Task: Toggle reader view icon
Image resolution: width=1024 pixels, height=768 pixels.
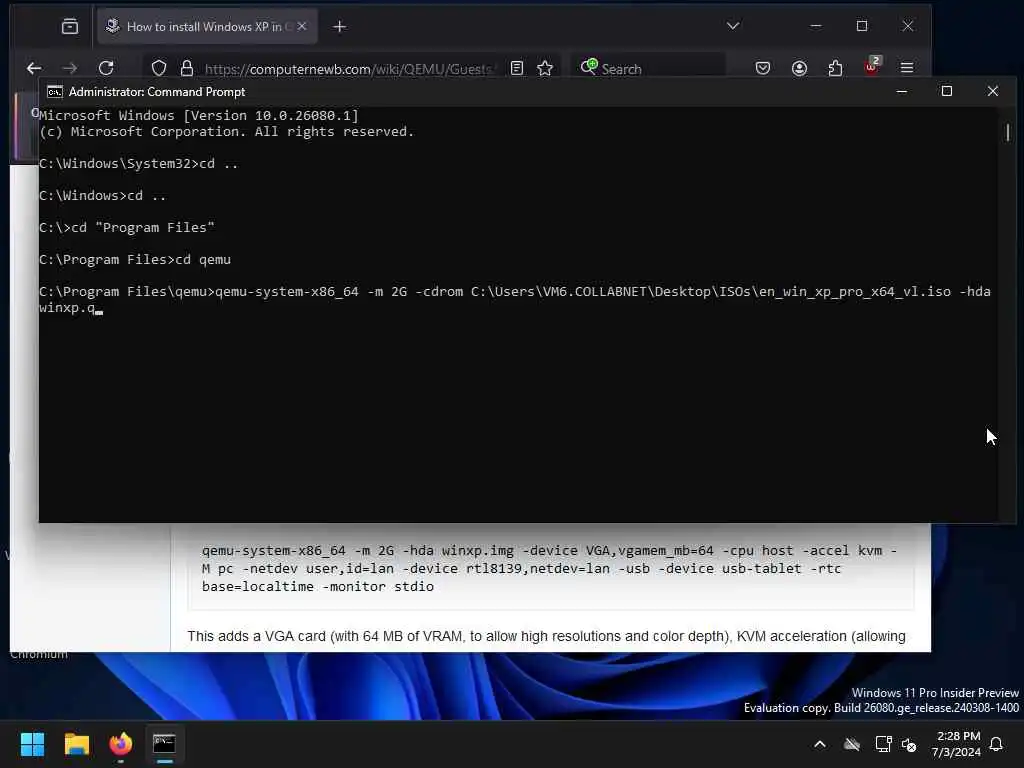Action: click(517, 68)
